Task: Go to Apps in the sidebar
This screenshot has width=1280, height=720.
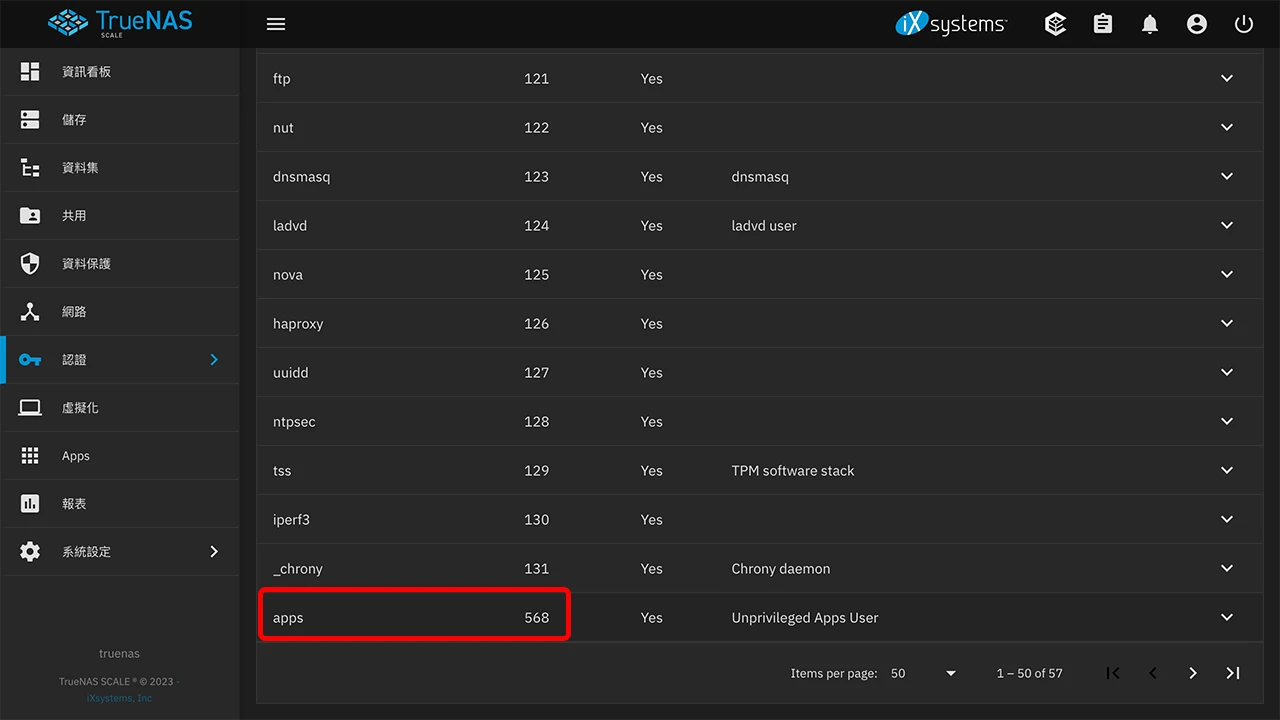Action: [x=76, y=456]
